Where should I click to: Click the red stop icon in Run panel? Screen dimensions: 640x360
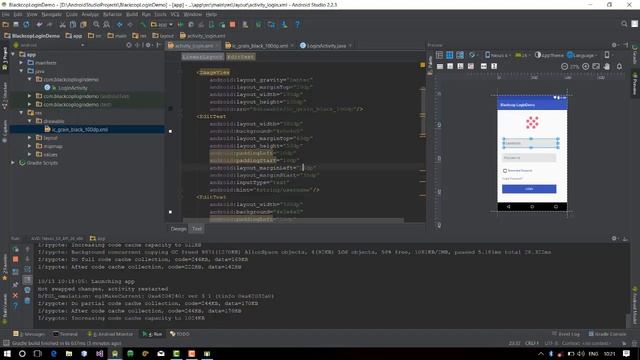(16, 259)
